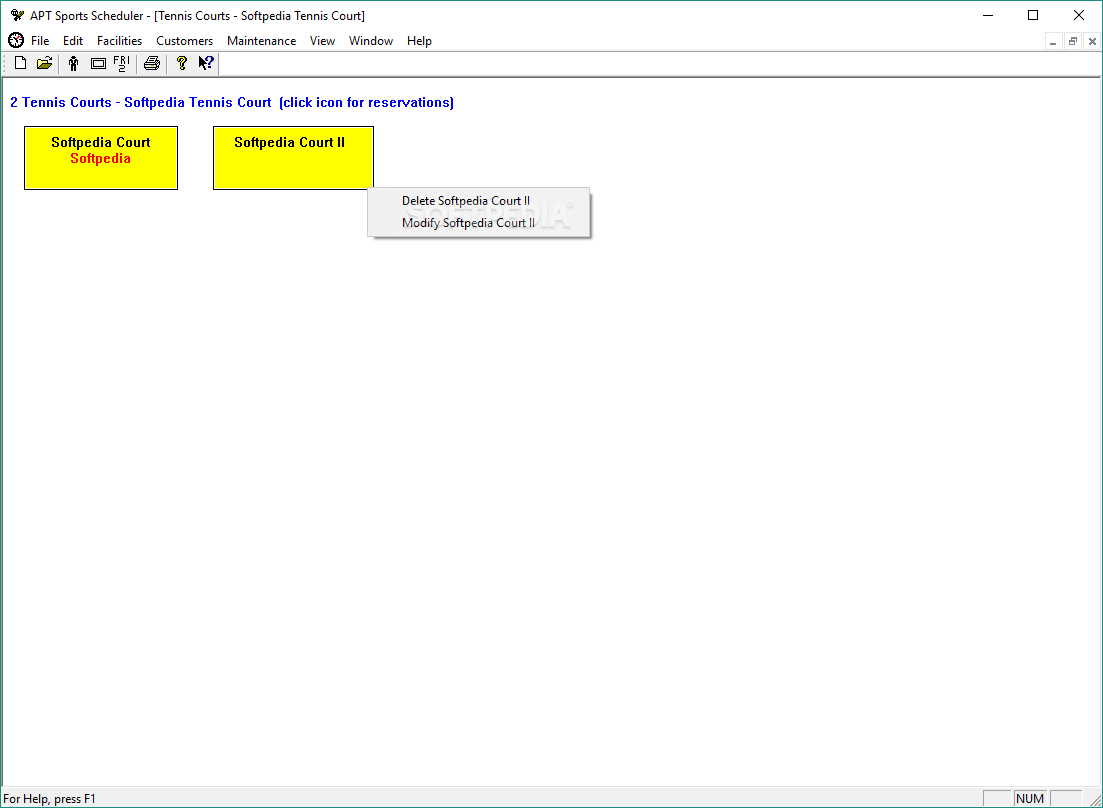This screenshot has width=1103, height=808.
Task: Open the Maintenance menu
Action: pos(261,41)
